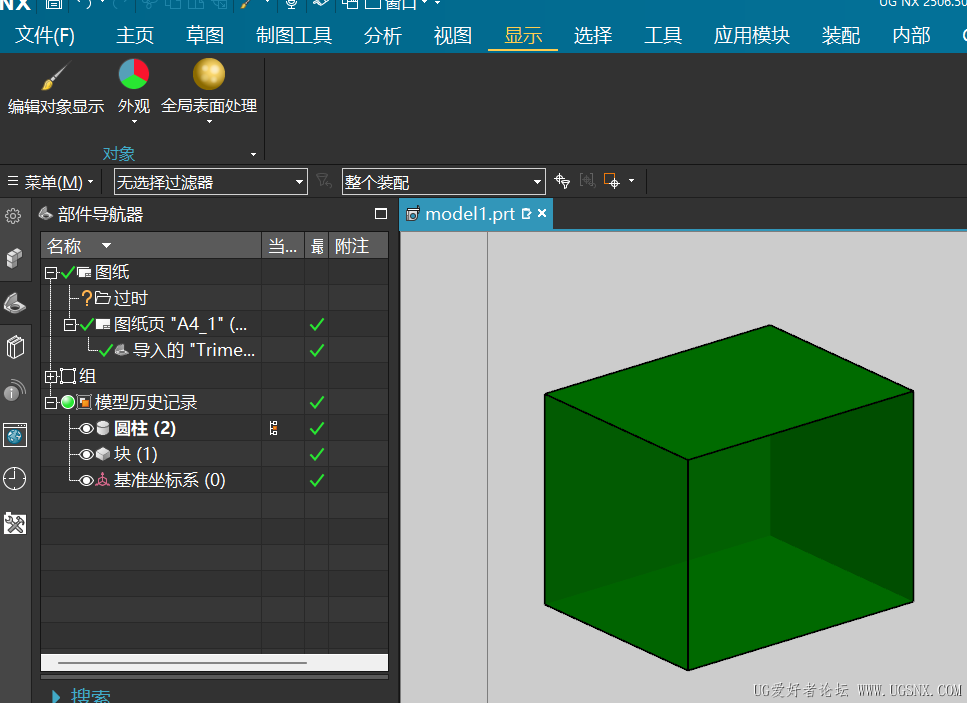Click the history sidebar icon
Screen dimensions: 967x703
pyautogui.click(x=14, y=480)
